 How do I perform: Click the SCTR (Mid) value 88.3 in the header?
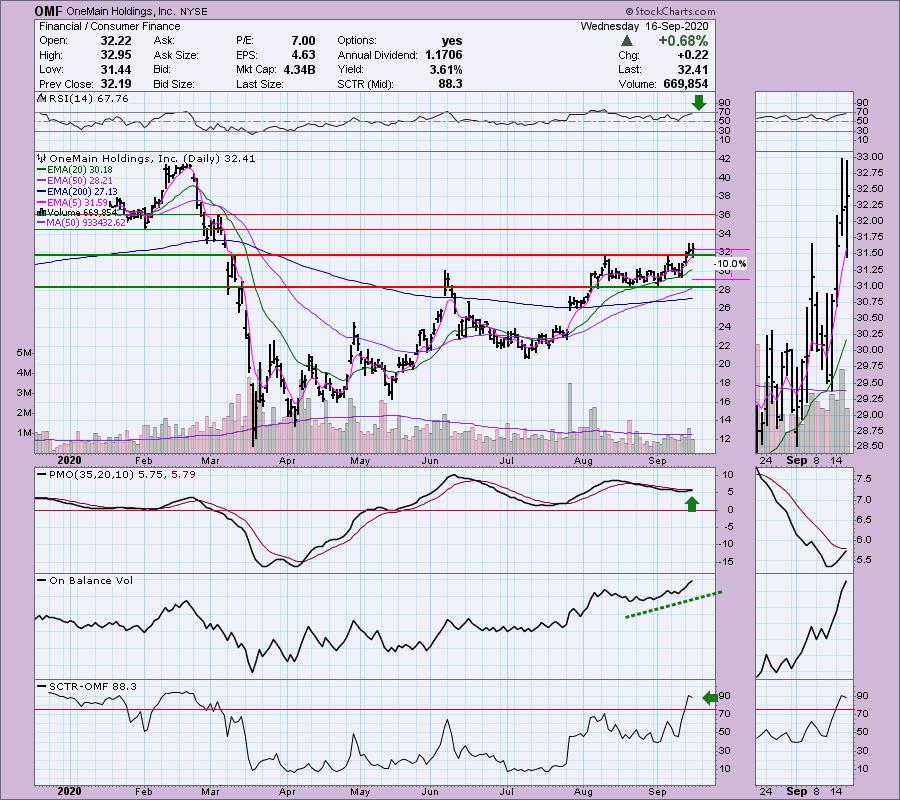[451, 84]
